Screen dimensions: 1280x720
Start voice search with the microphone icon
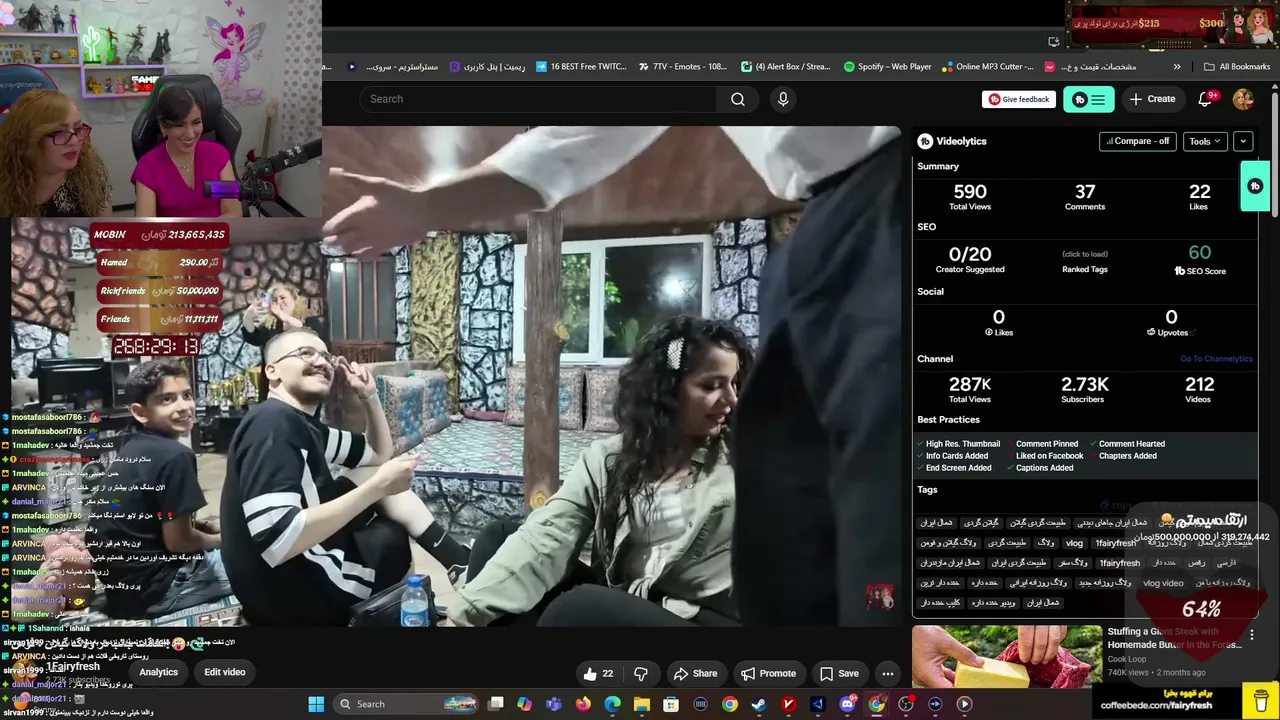click(783, 99)
